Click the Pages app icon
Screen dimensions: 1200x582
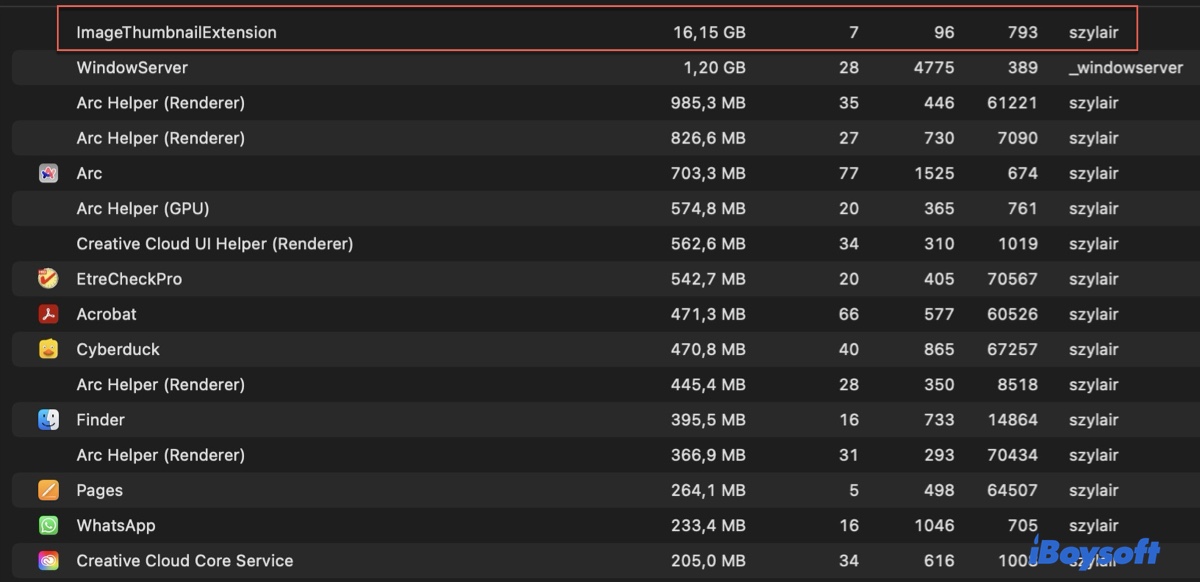[x=48, y=490]
